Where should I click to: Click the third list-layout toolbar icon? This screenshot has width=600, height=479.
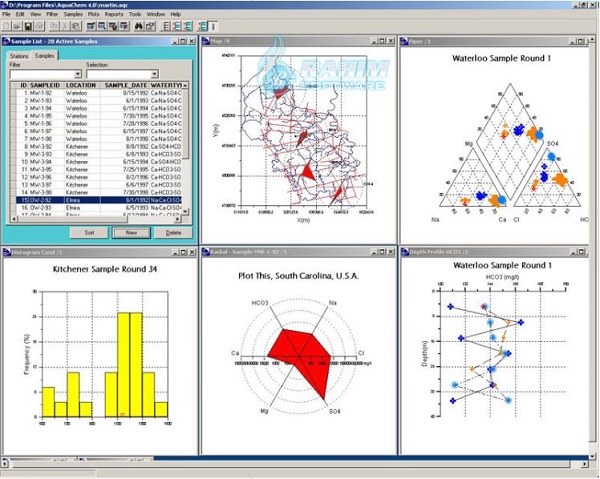point(188,26)
